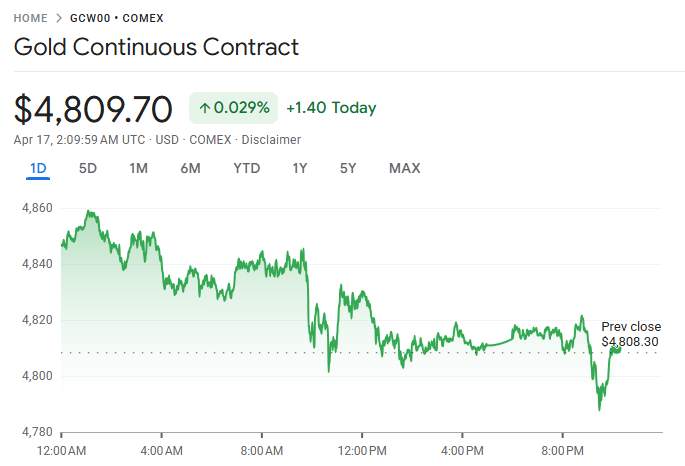Show the MAX time range
The height and width of the screenshot is (466, 685).
tap(404, 168)
